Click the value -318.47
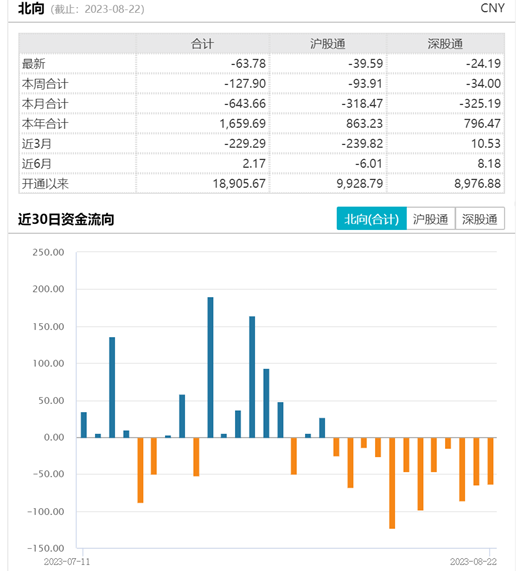519x571 pixels. (x=362, y=104)
